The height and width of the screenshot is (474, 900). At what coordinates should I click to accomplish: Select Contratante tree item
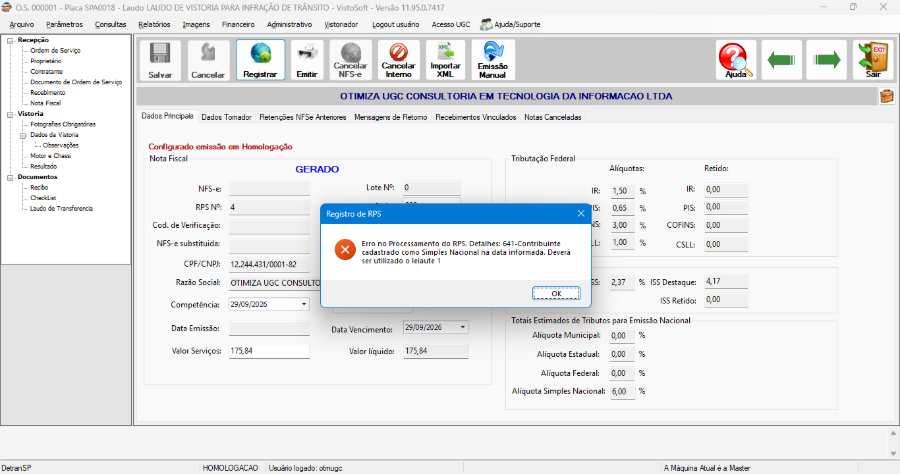click(x=46, y=72)
